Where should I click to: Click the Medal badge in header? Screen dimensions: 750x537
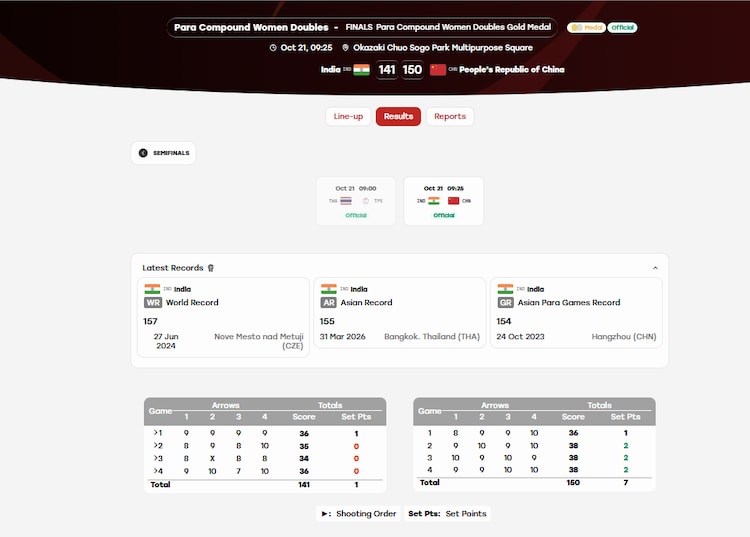[x=586, y=28]
